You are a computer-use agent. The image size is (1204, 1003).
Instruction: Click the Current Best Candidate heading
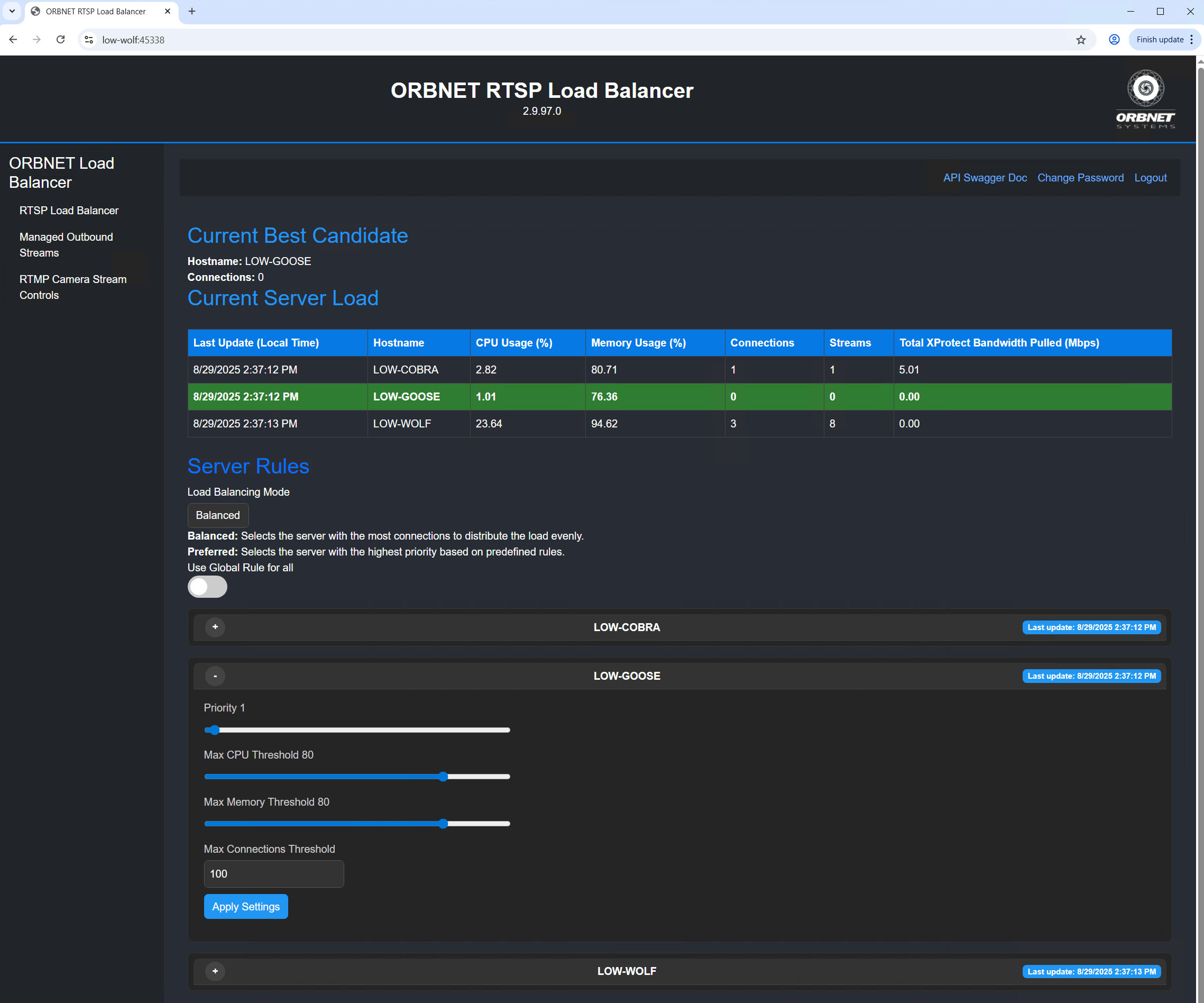coord(298,236)
